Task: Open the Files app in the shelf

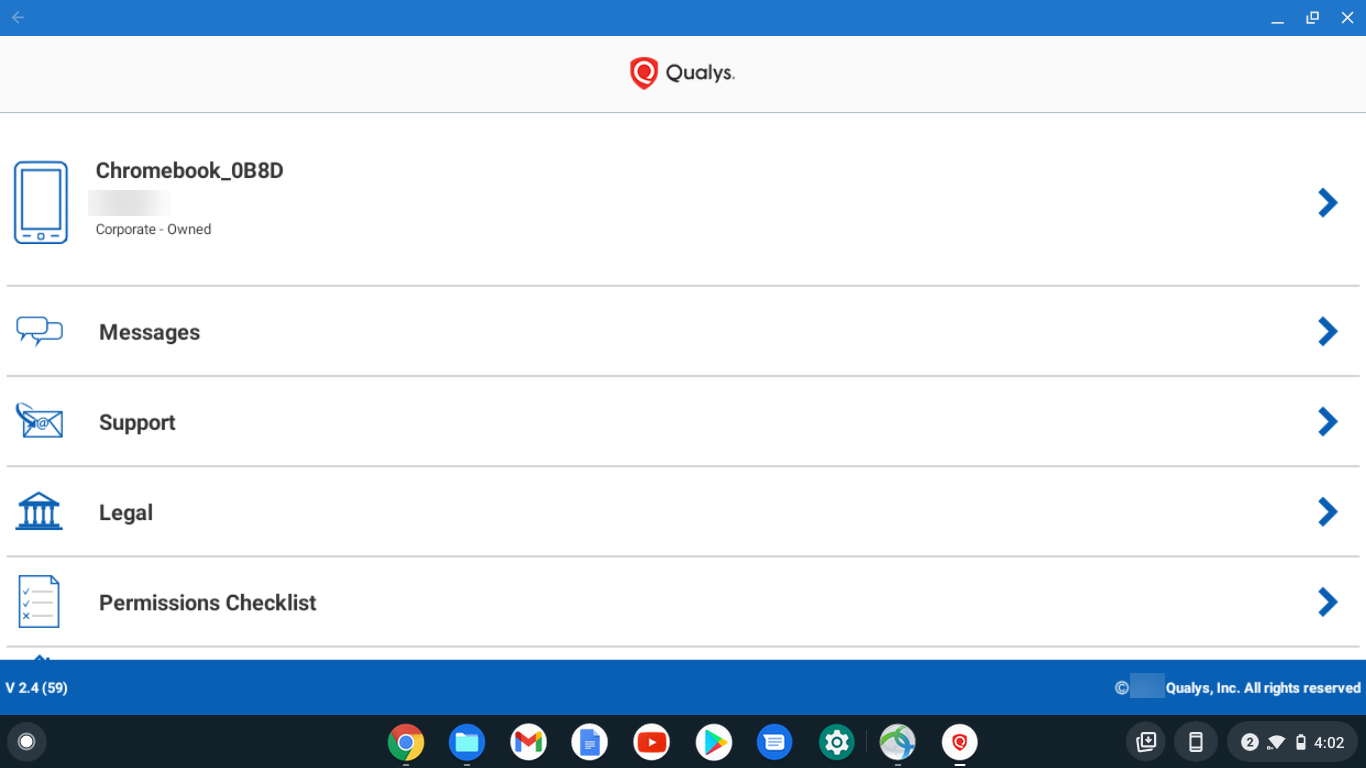Action: click(x=467, y=742)
